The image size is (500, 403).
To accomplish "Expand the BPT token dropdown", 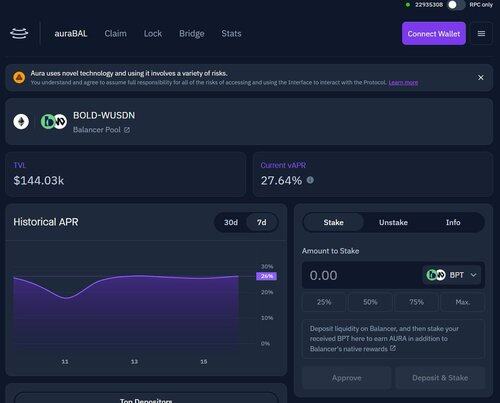I will click(473, 275).
